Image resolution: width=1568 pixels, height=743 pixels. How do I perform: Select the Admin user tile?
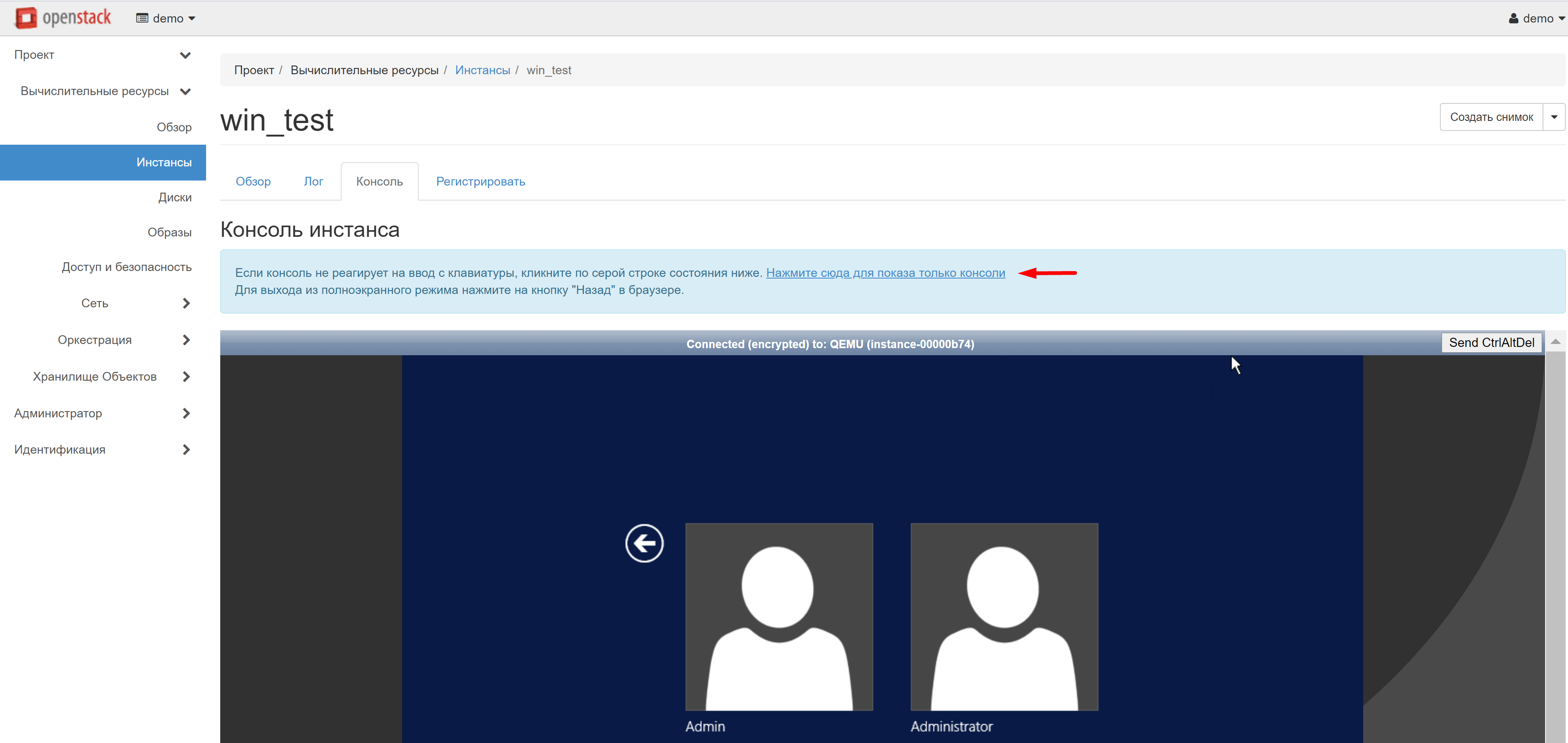778,616
